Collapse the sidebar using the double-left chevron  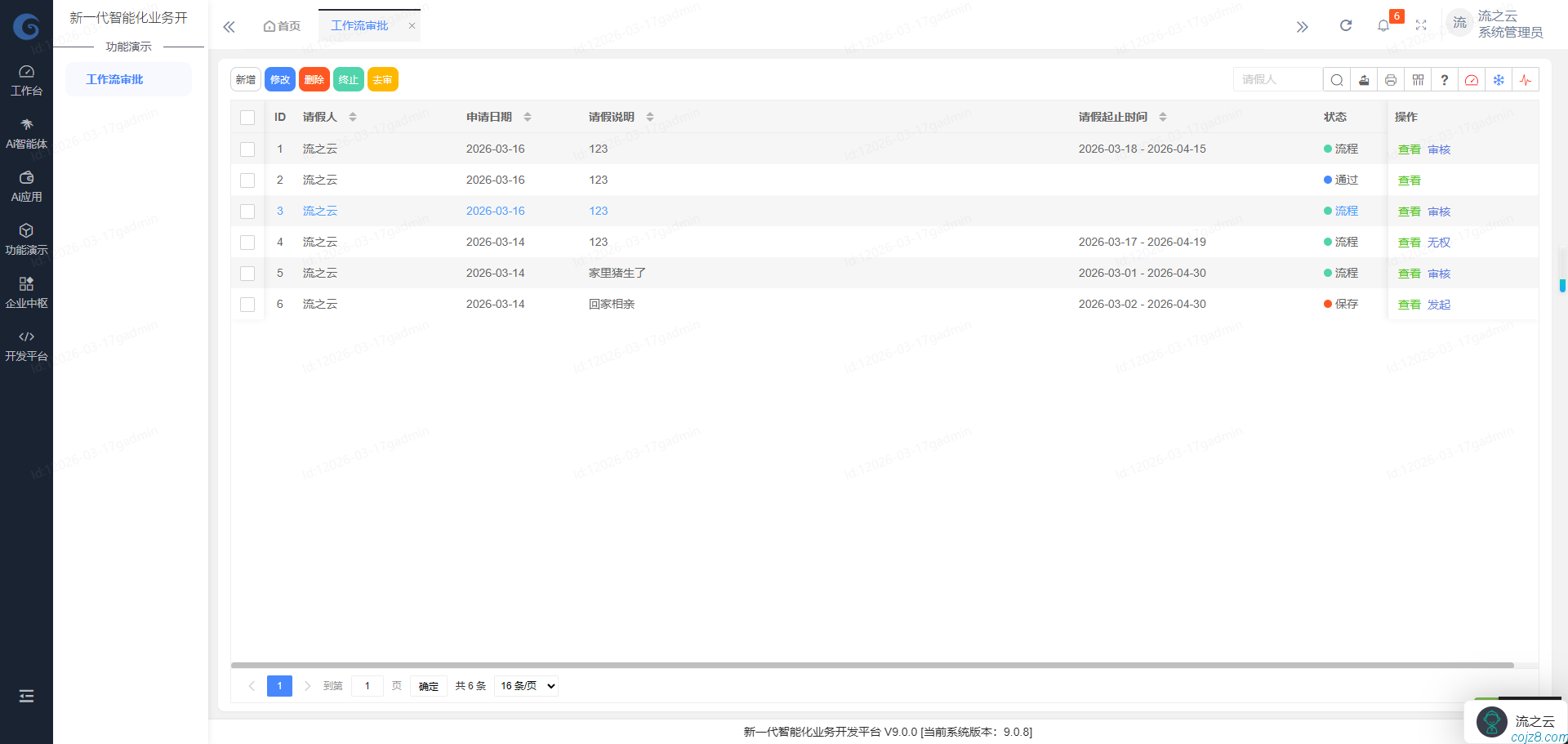[x=229, y=27]
